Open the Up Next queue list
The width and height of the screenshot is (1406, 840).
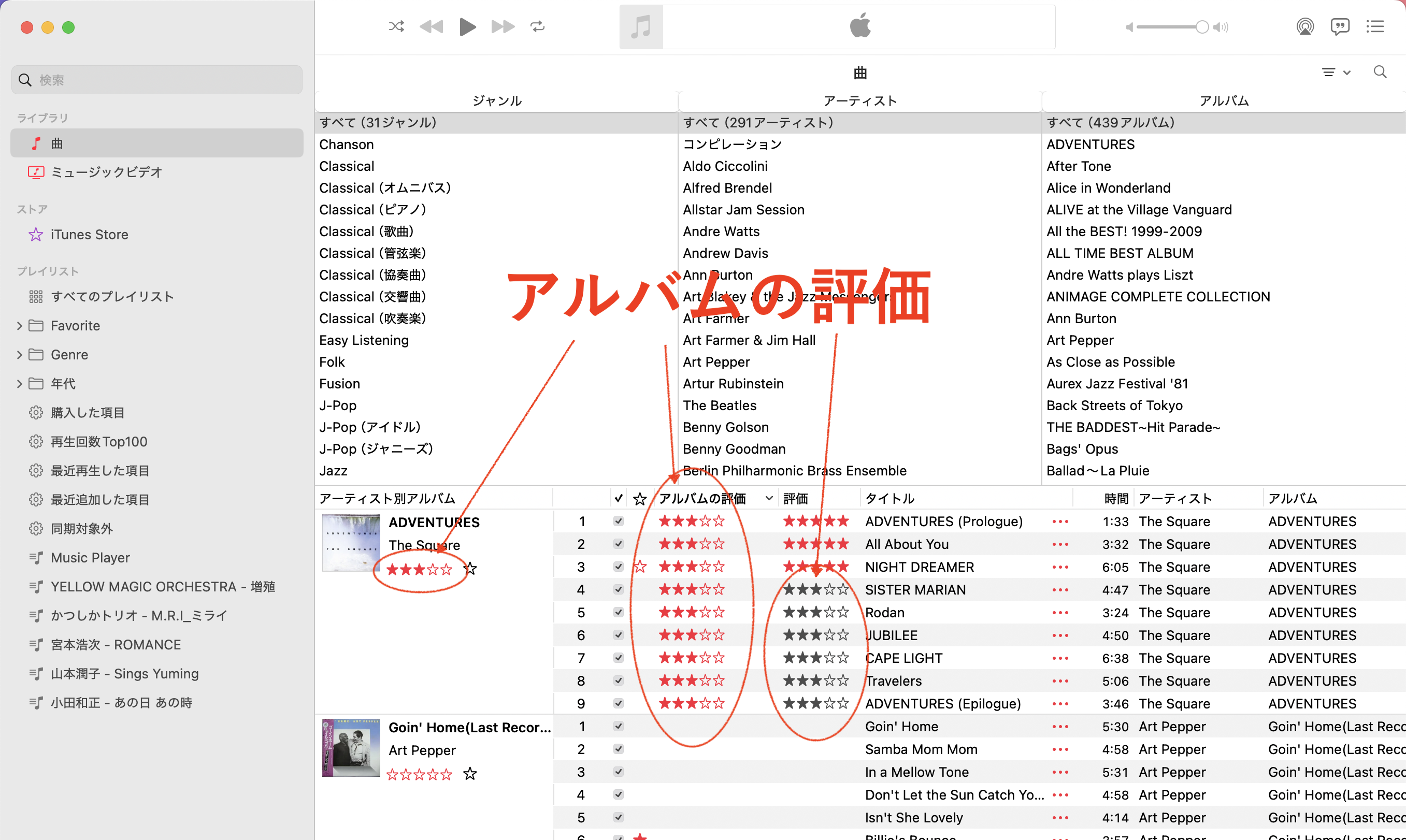pos(1375,26)
